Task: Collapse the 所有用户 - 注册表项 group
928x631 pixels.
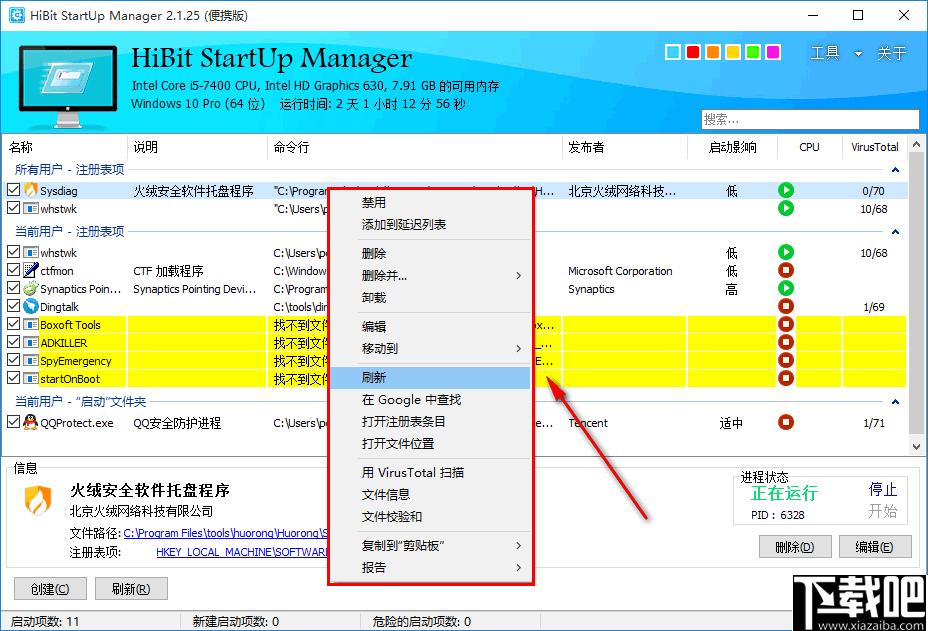Action: coord(895,170)
